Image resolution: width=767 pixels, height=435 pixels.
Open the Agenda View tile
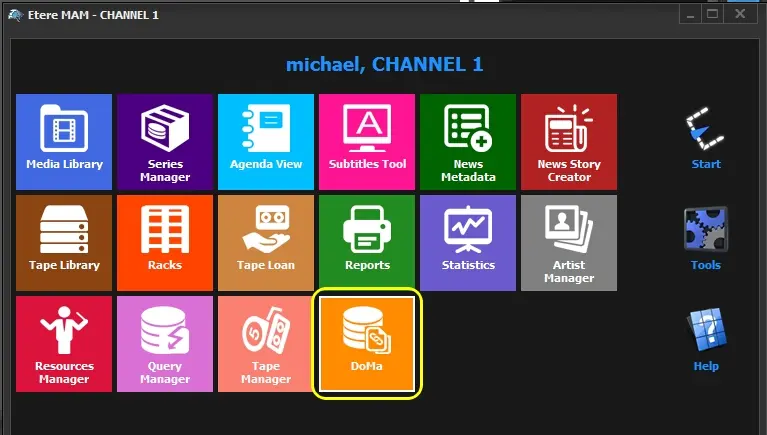click(266, 141)
